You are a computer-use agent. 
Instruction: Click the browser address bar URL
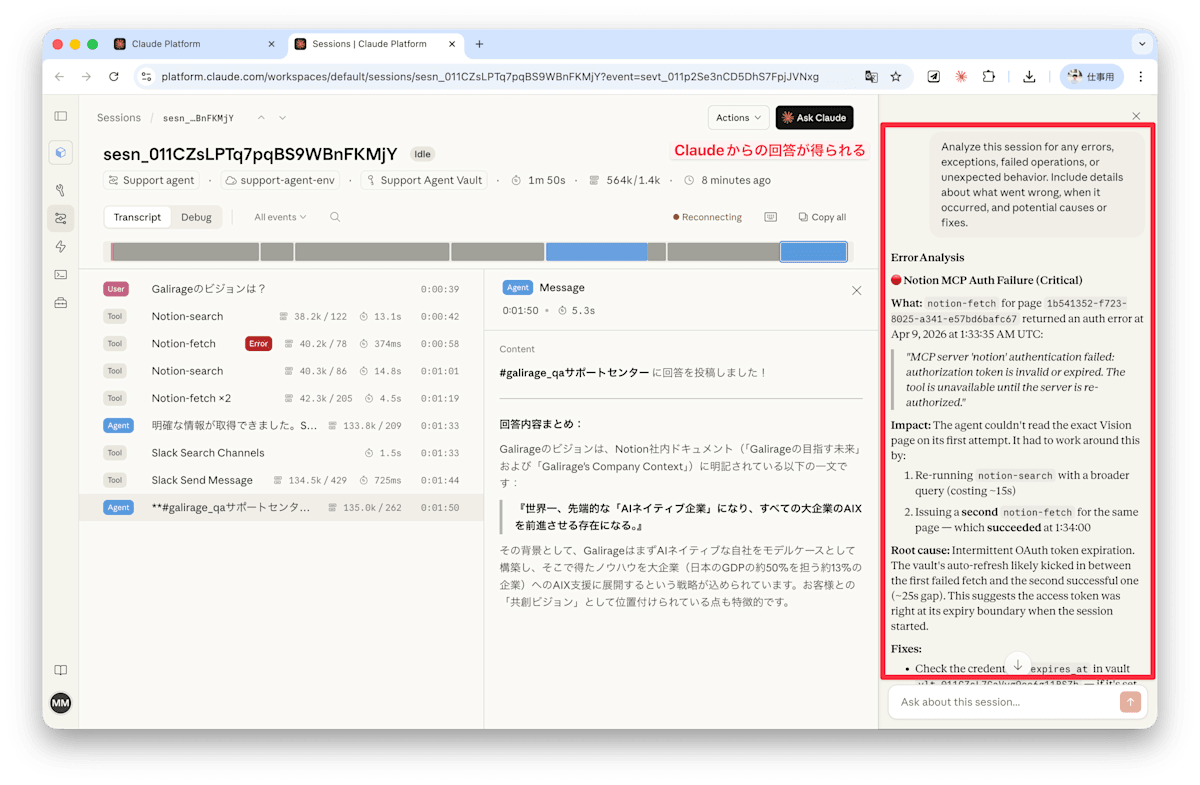click(489, 76)
